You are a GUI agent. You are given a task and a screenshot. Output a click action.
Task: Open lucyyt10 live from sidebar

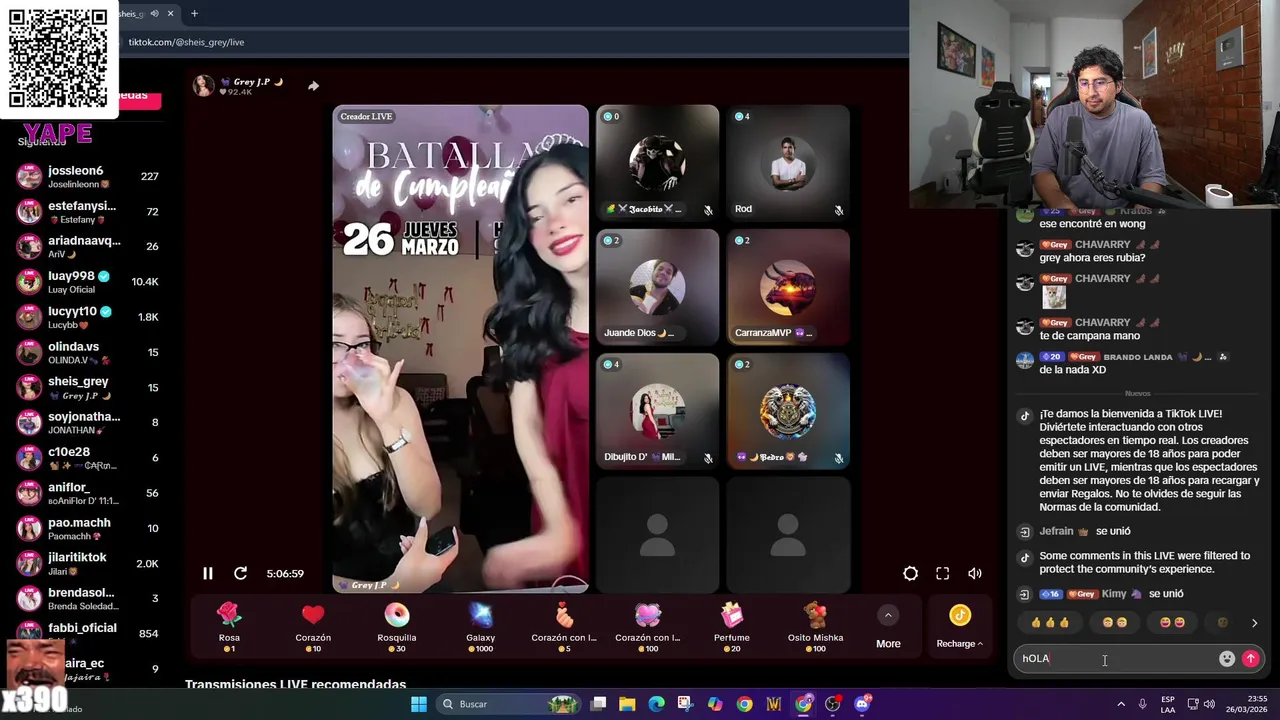point(88,317)
